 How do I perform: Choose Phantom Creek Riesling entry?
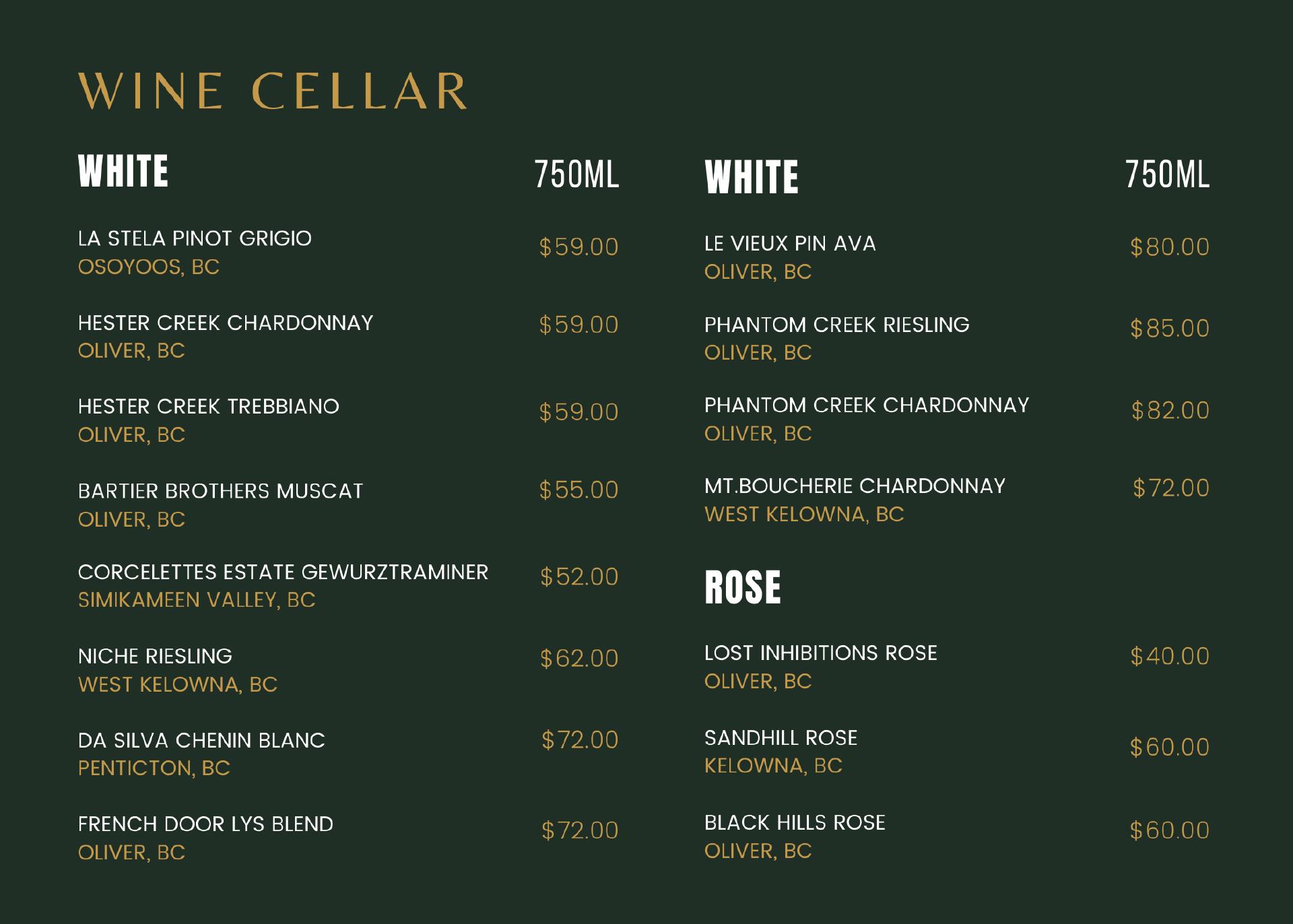pyautogui.click(x=836, y=325)
